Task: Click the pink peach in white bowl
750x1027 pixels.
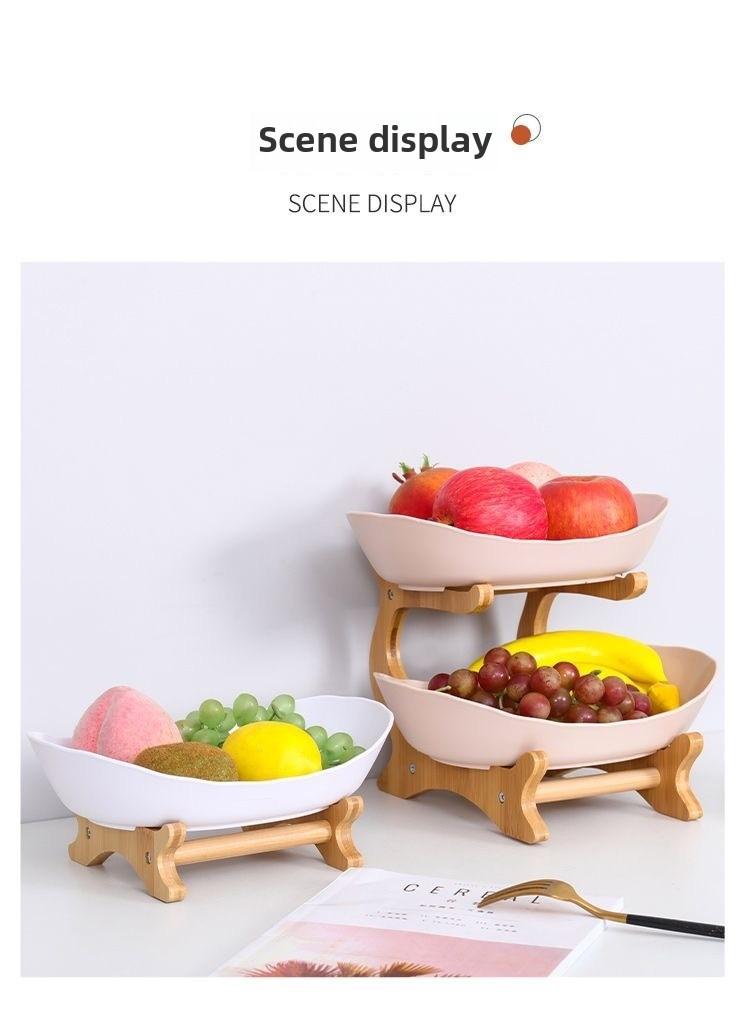Action: 124,724
